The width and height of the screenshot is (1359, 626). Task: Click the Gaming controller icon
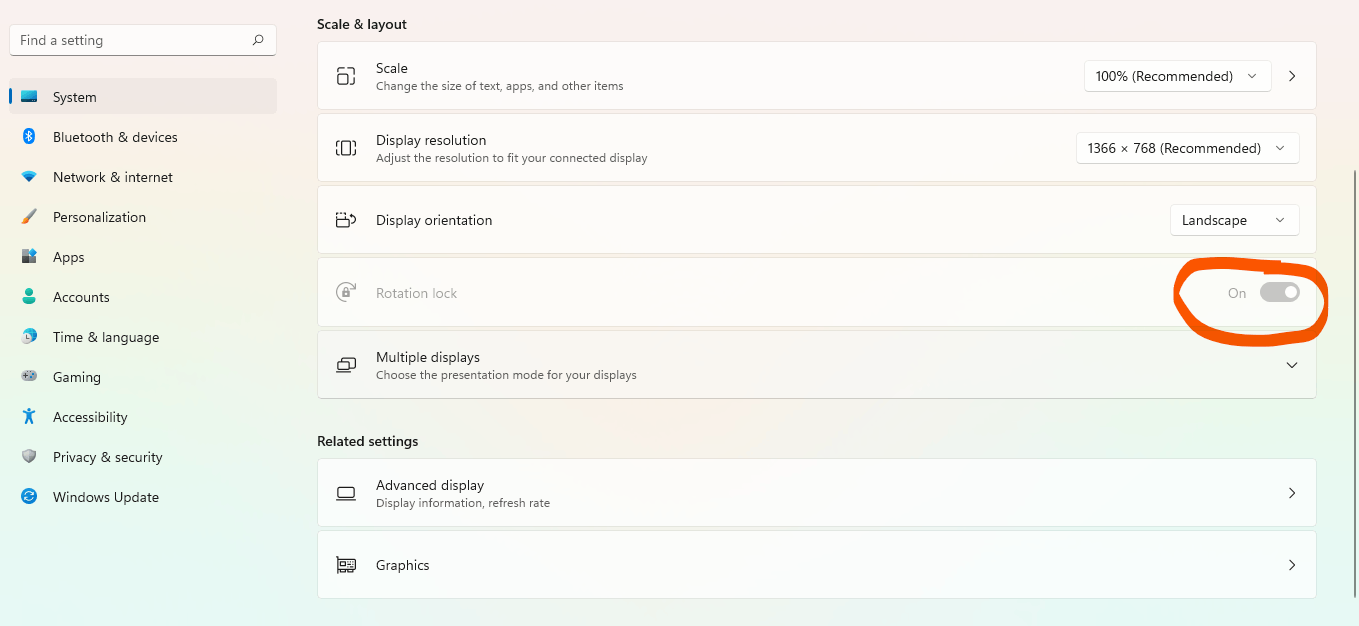[x=29, y=377]
